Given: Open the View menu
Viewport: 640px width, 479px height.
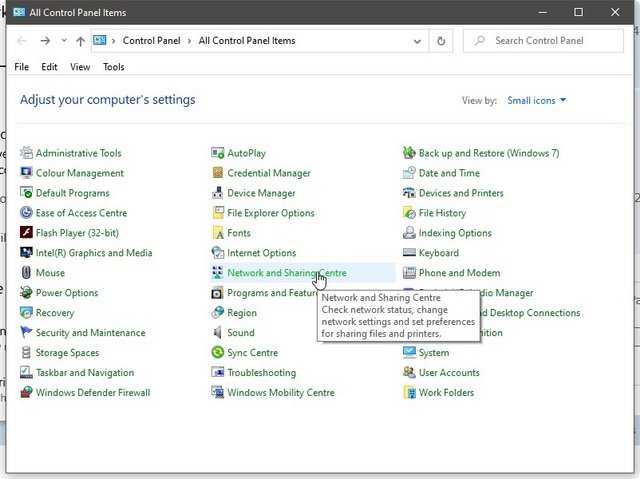Looking at the screenshot, I should pyautogui.click(x=80, y=67).
